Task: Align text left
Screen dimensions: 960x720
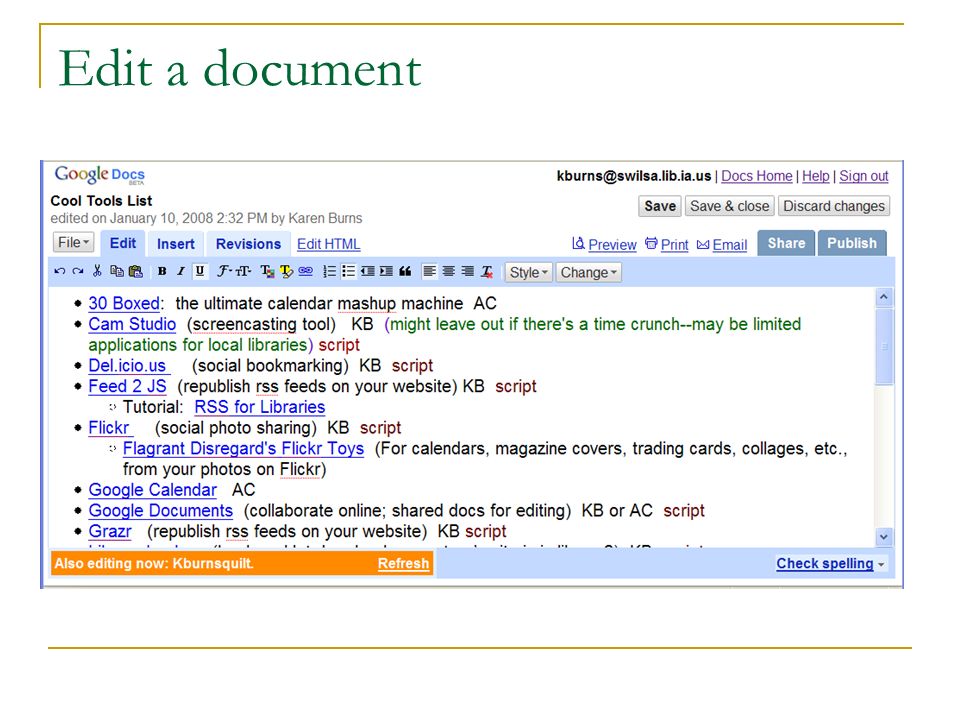Action: (430, 271)
